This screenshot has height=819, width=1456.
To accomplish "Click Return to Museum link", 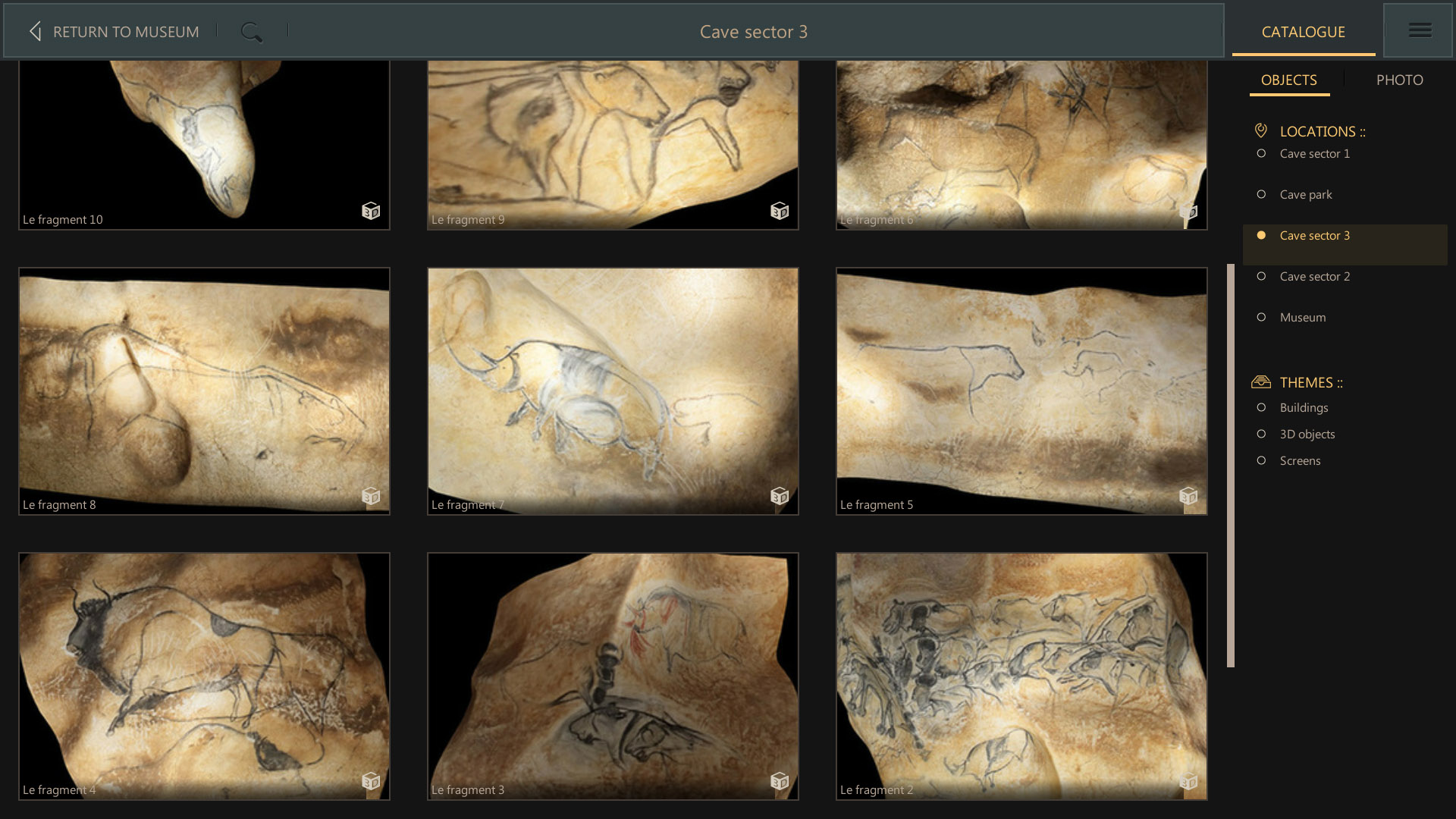I will (x=126, y=32).
